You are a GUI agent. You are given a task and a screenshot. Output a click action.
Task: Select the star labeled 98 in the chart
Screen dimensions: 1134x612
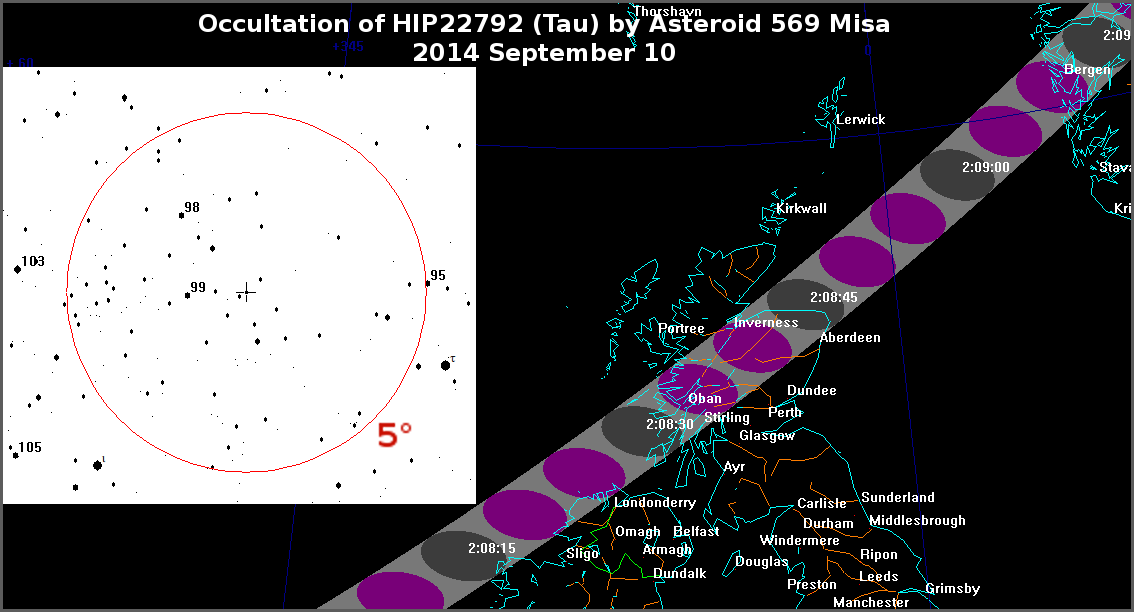(x=182, y=214)
